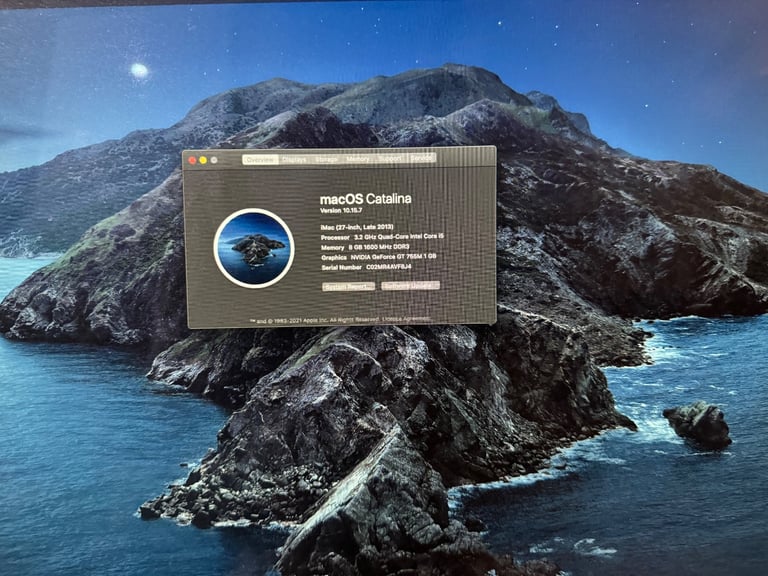Click the greyed-out zoom window button
Screen dimensions: 768x576
pyautogui.click(x=214, y=160)
